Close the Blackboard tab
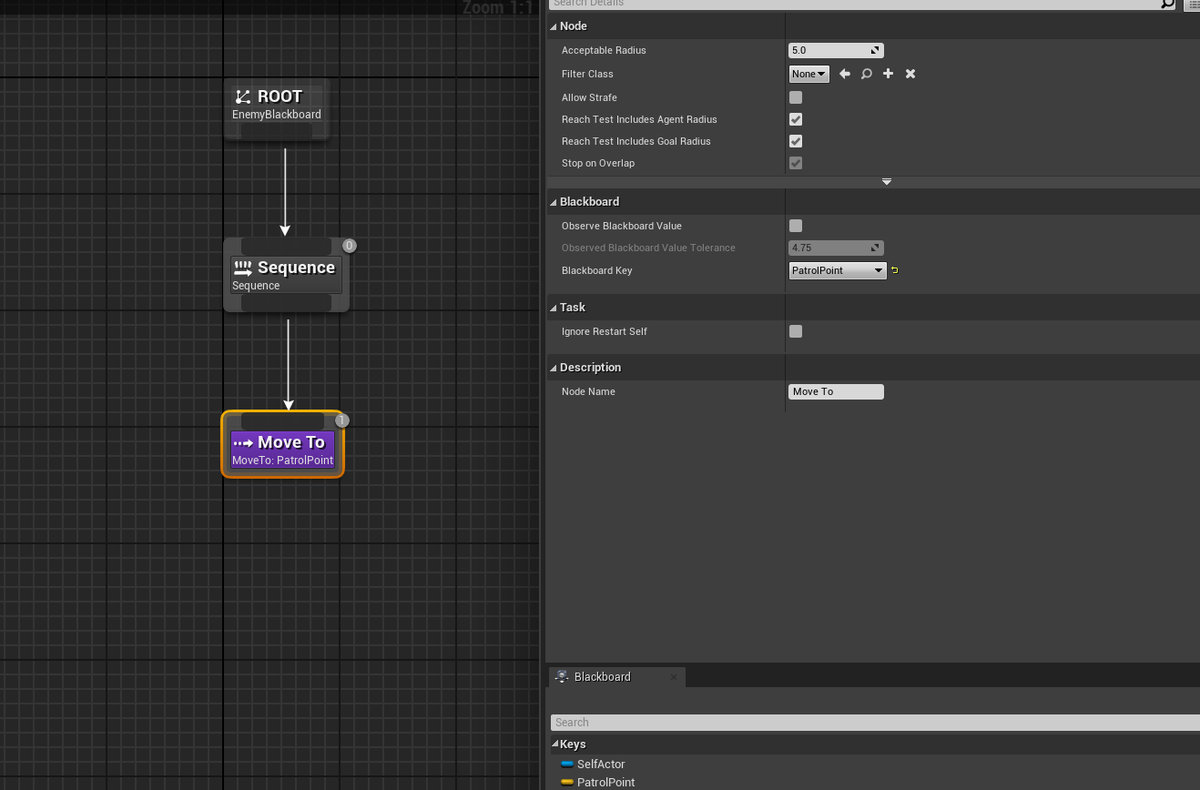1200x790 pixels. tap(674, 677)
